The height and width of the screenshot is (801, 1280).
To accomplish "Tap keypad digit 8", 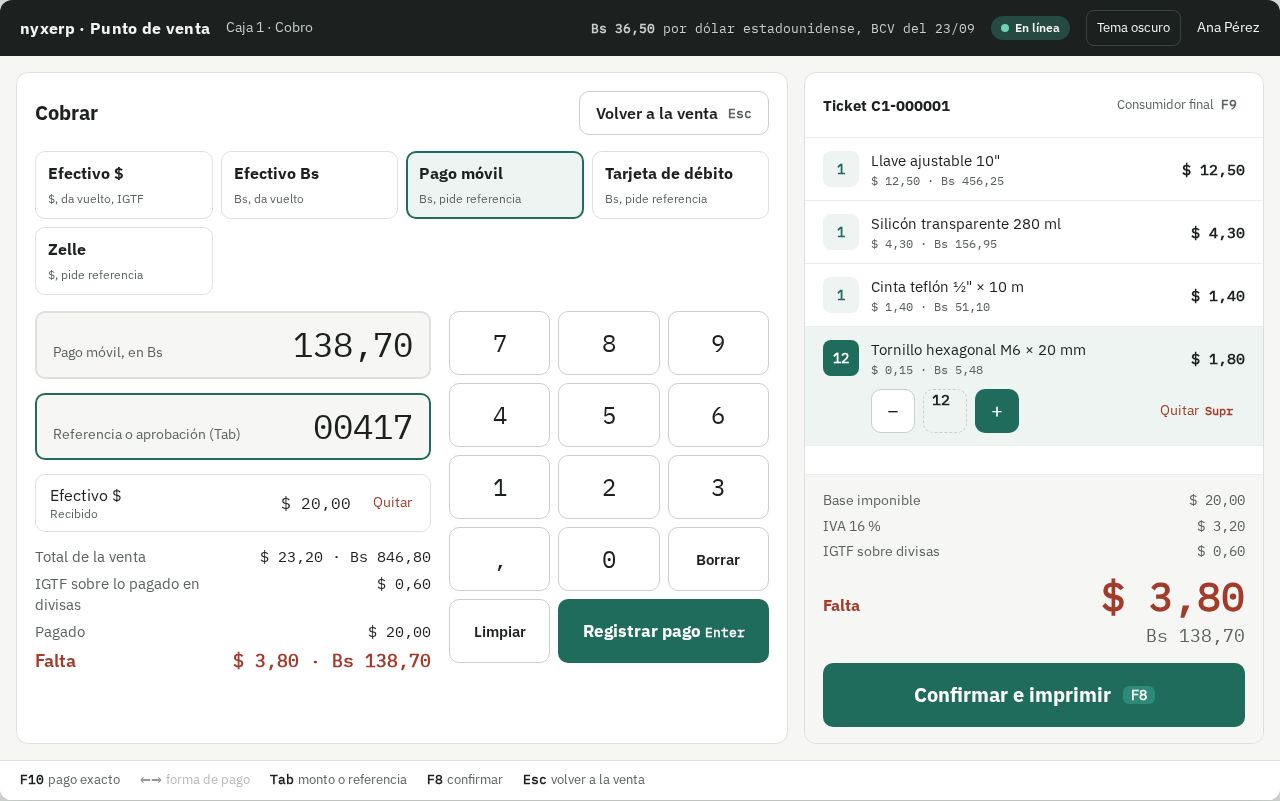I will [x=609, y=343].
